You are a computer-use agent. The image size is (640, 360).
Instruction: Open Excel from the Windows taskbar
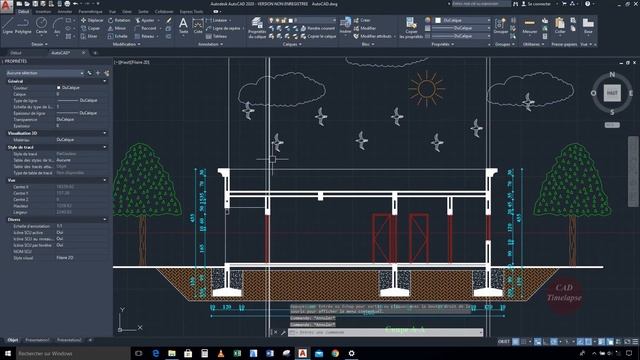pyautogui.click(x=237, y=353)
